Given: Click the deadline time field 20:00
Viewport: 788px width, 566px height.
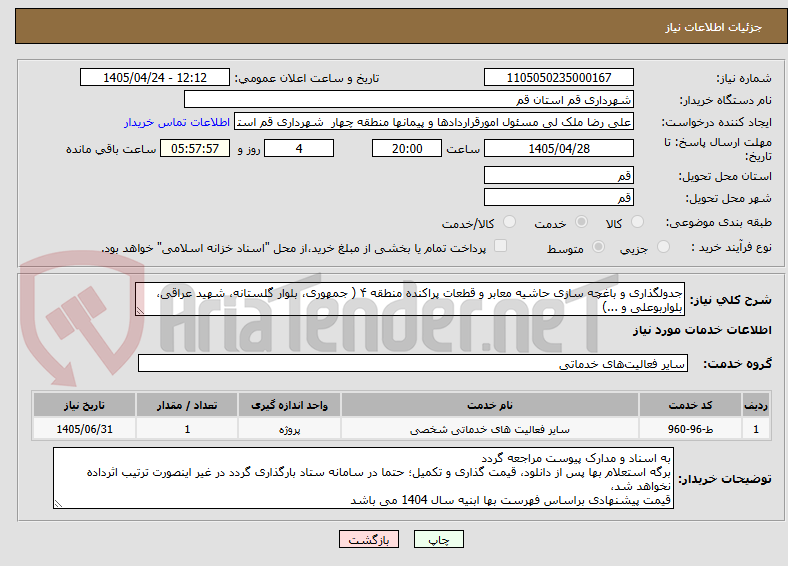Looking at the screenshot, I should click(x=407, y=148).
